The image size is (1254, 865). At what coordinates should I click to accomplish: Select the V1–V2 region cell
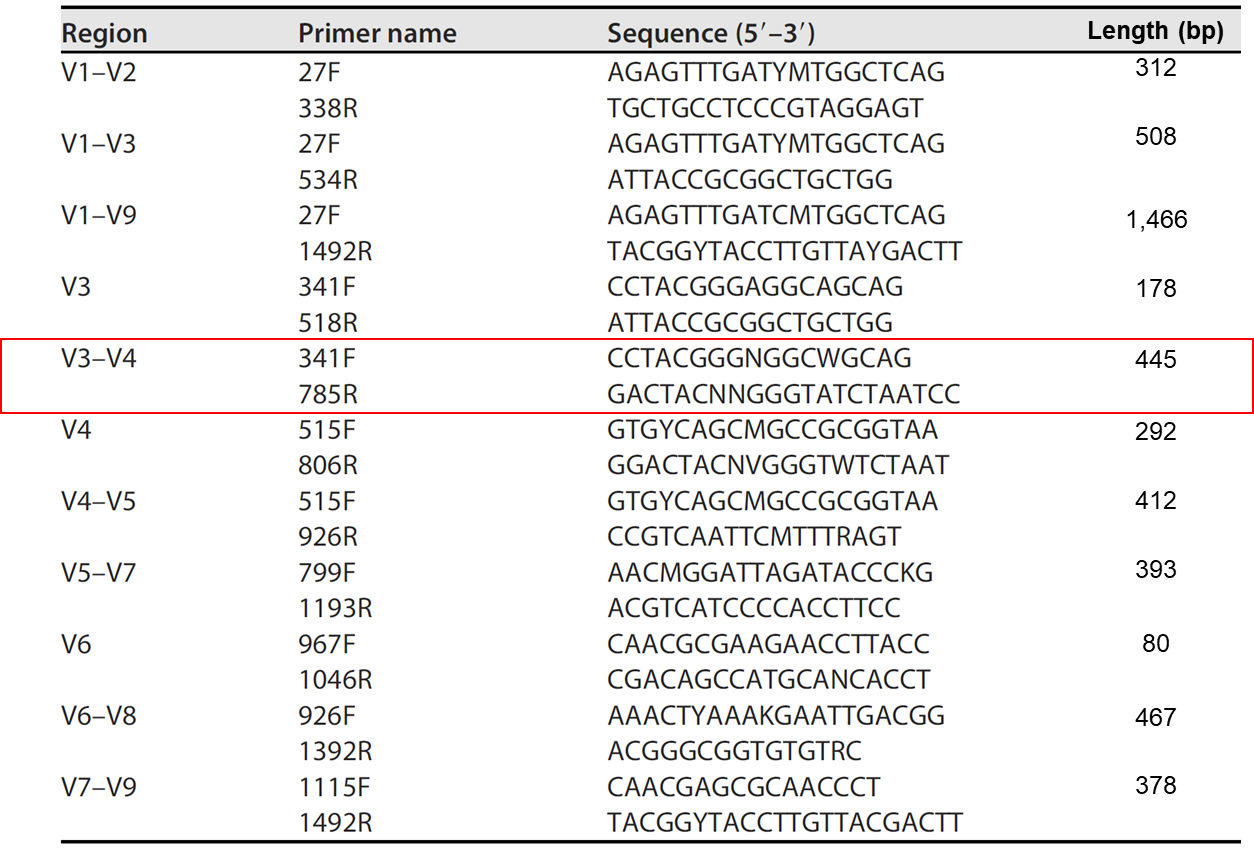click(99, 72)
